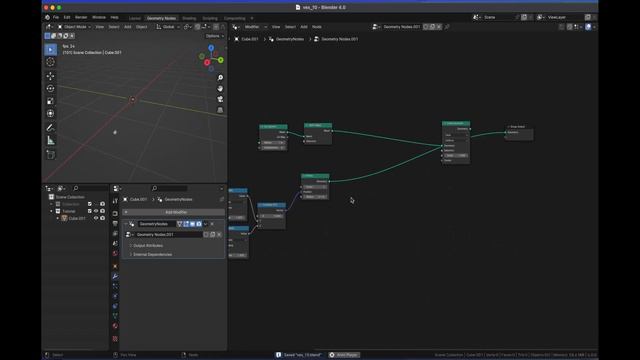Click the viewport pan hand icon
640x360 pixels.
tap(220, 89)
